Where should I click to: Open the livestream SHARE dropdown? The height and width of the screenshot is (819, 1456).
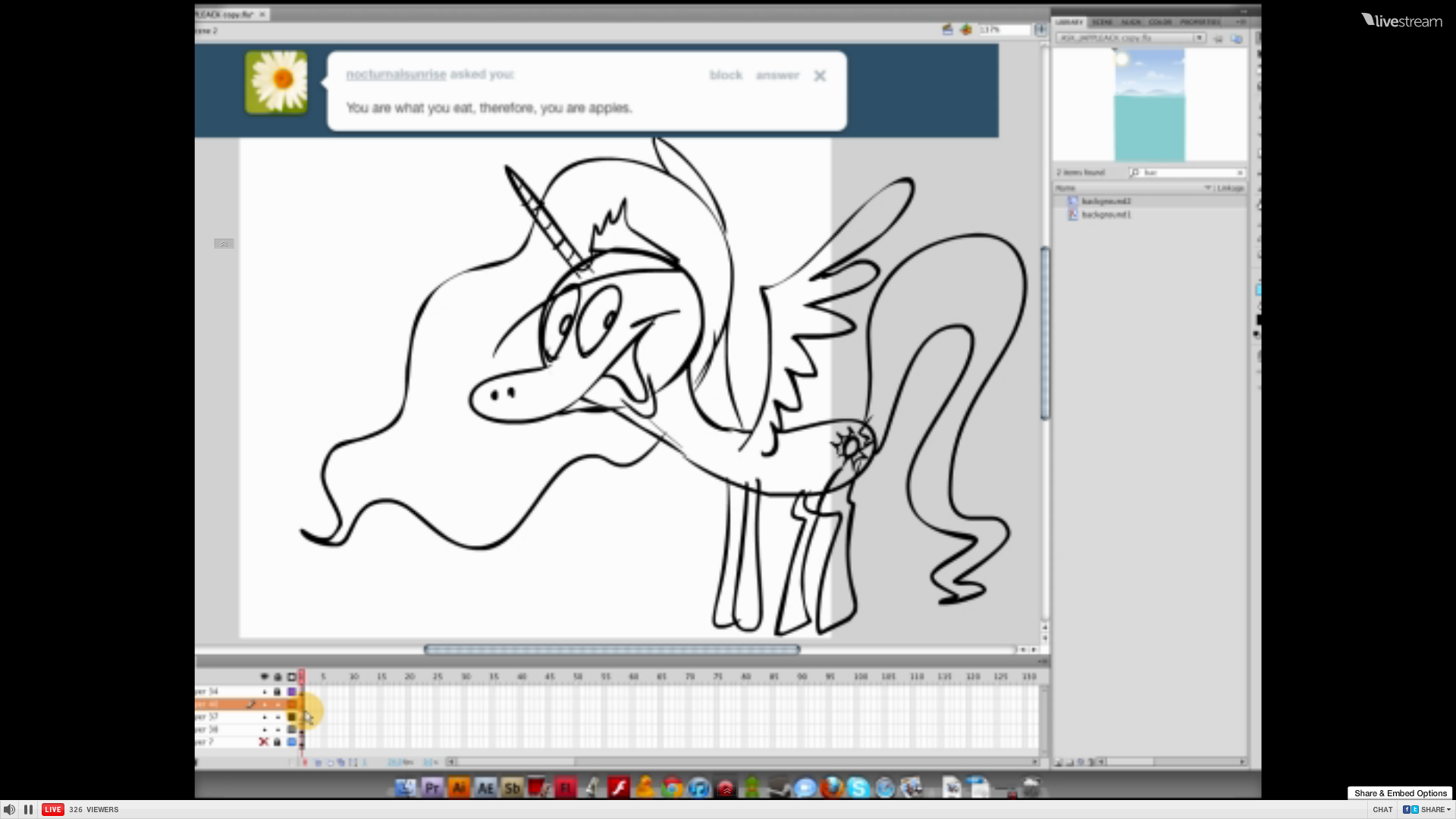pyautogui.click(x=1436, y=809)
